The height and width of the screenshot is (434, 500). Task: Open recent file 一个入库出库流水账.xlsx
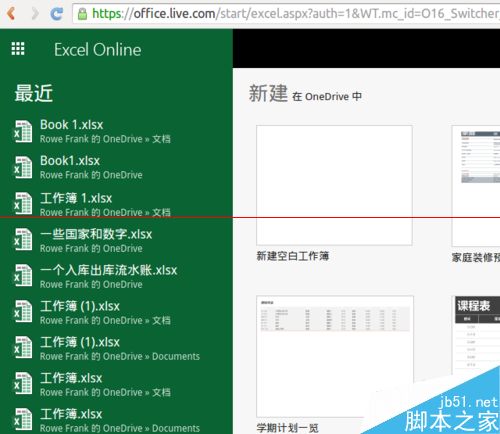[109, 270]
